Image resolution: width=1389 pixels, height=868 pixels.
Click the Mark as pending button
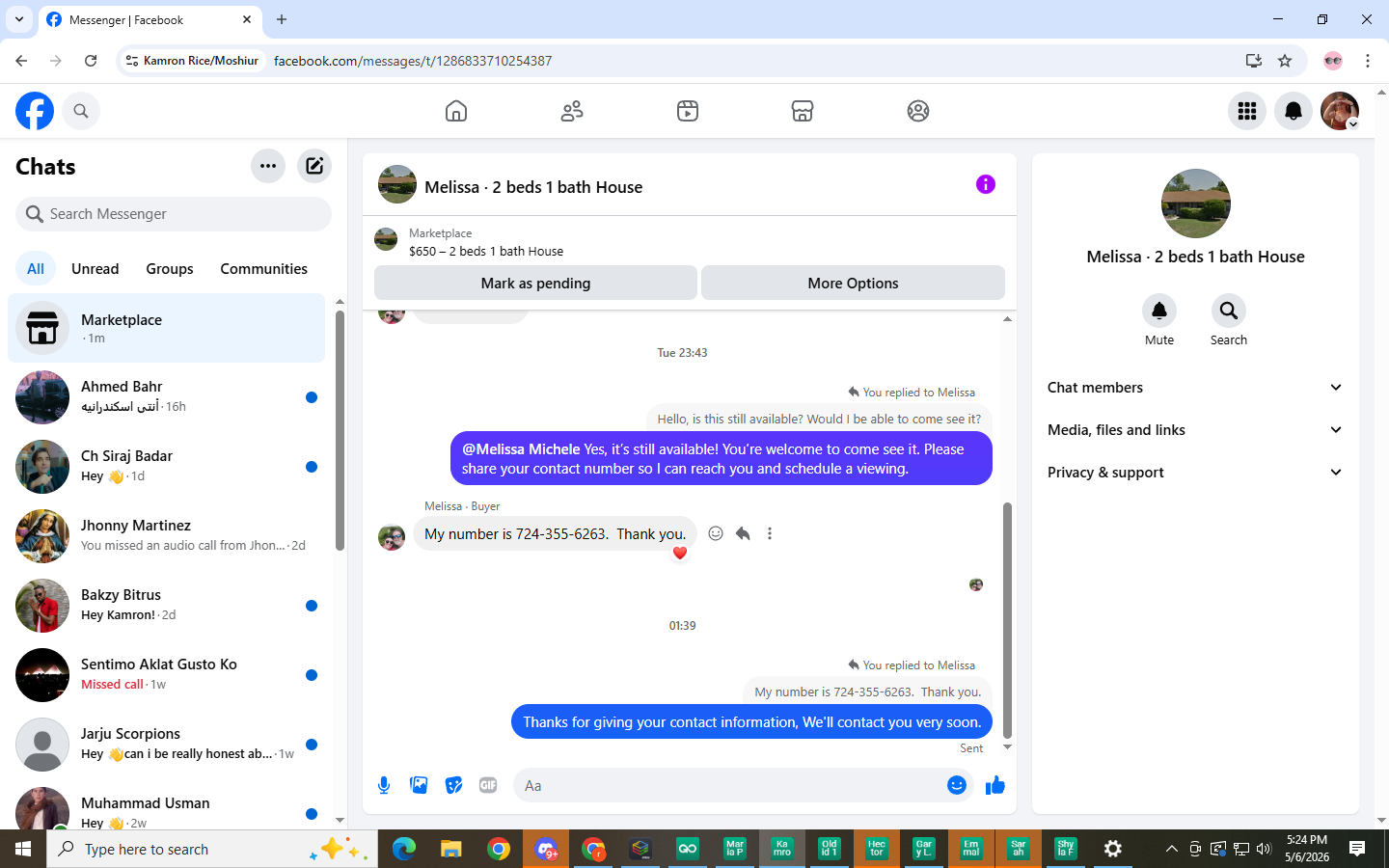click(535, 284)
